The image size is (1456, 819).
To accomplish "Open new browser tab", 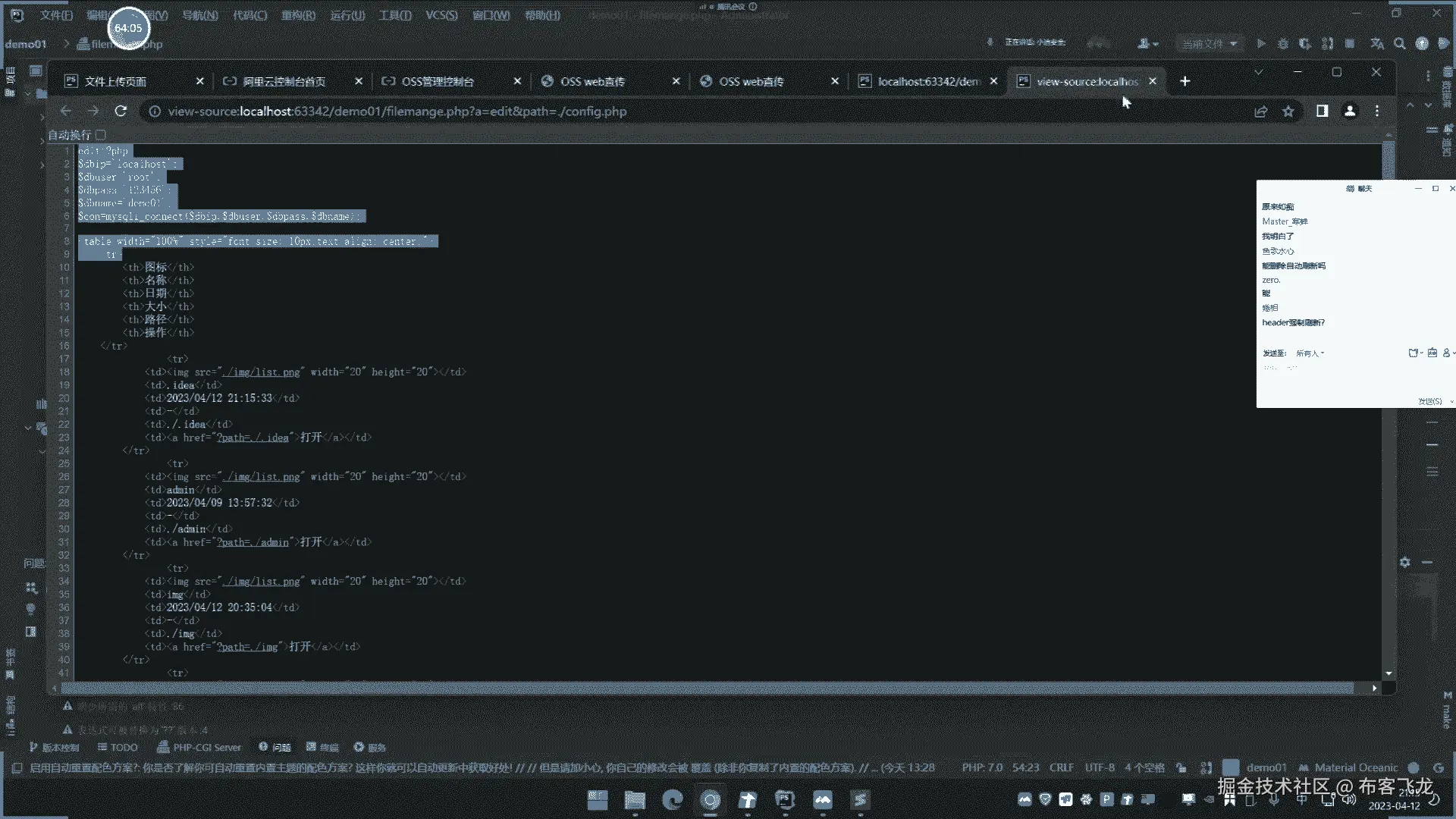I will tap(1185, 81).
